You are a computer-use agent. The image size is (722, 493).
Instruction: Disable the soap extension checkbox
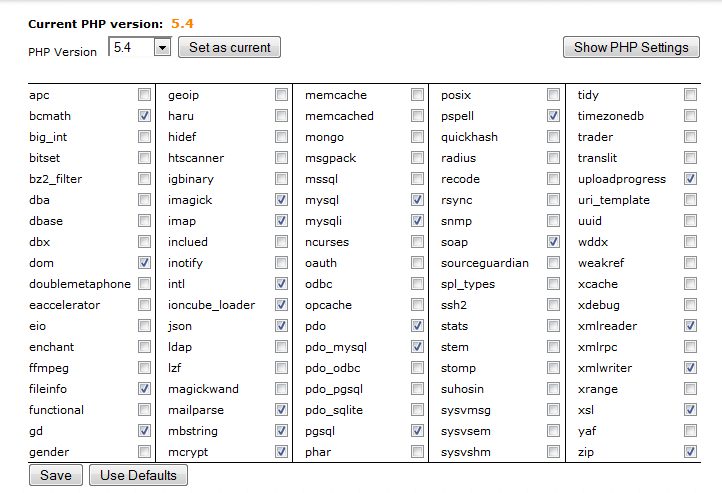(553, 242)
